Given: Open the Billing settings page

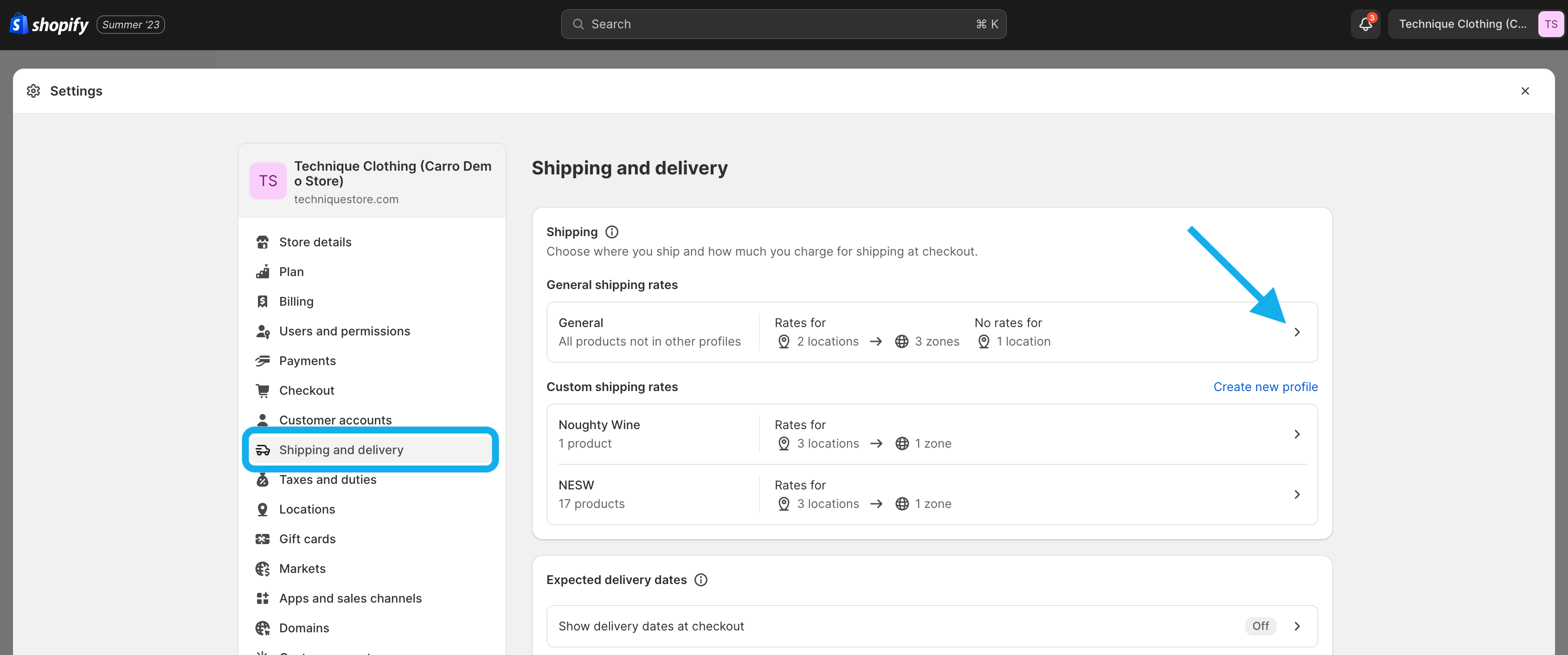Looking at the screenshot, I should 296,302.
